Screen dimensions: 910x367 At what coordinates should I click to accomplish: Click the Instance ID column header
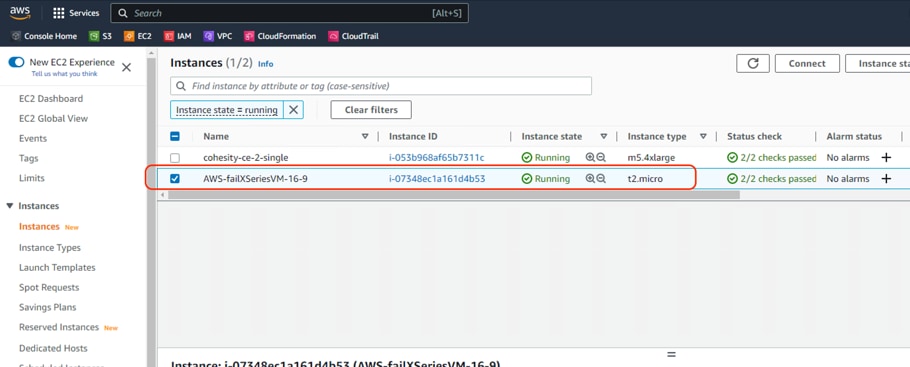(413, 136)
